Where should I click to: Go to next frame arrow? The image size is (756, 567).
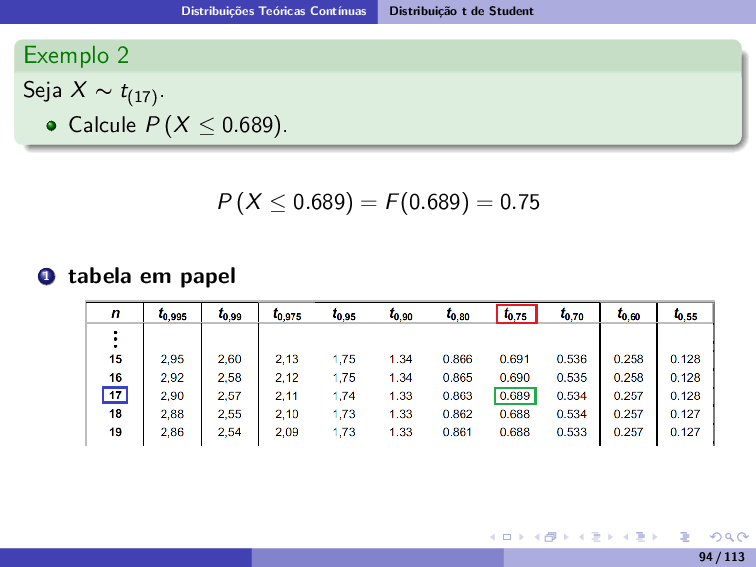(566, 537)
